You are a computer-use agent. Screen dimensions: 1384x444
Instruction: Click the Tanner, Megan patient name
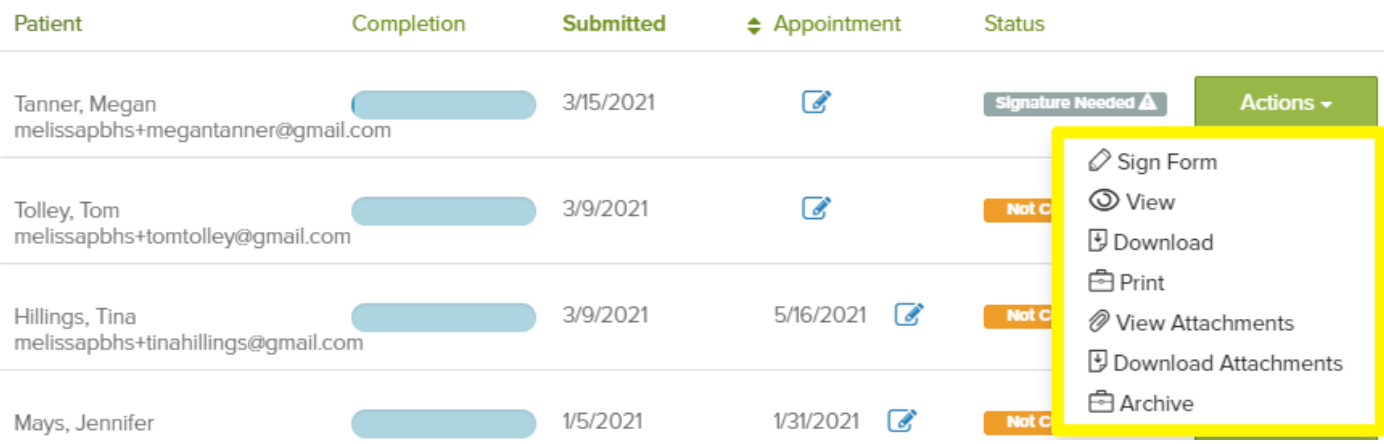pos(85,104)
